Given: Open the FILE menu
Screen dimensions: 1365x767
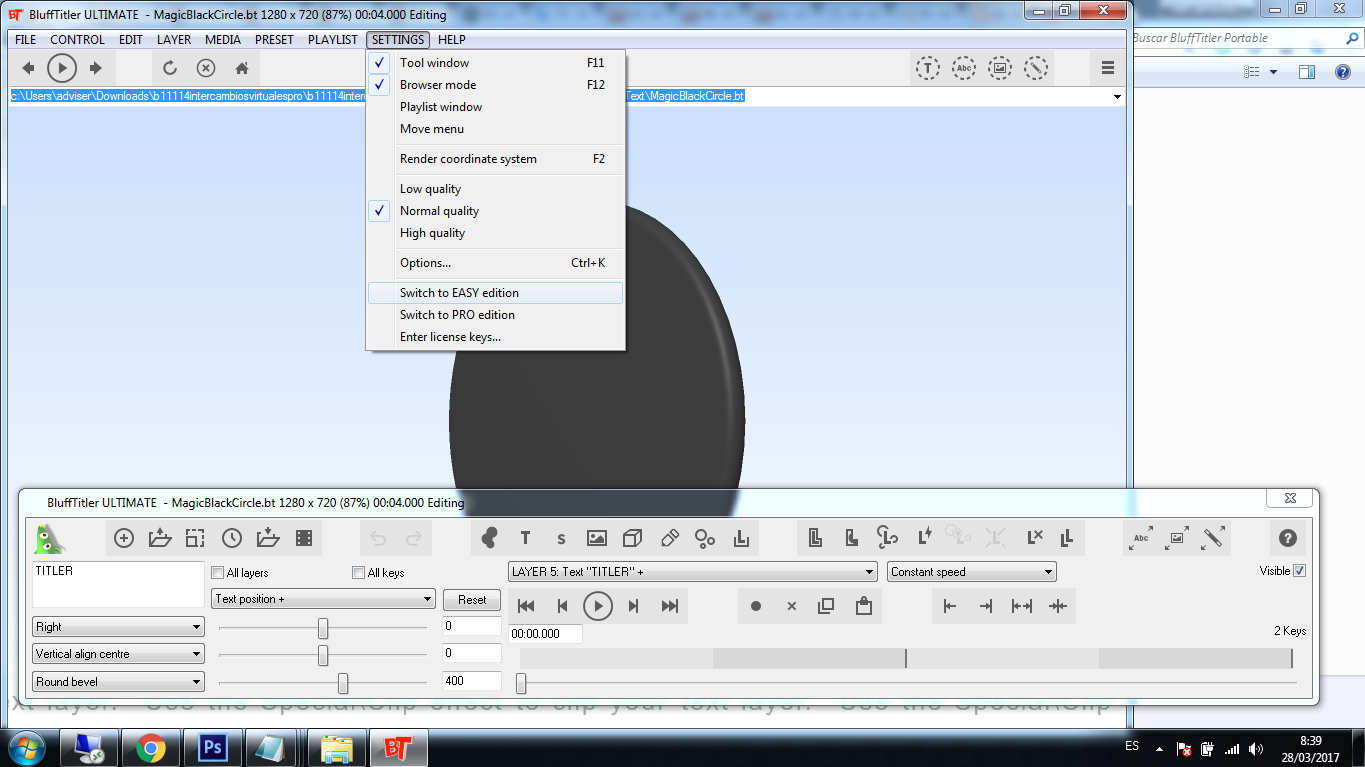Looking at the screenshot, I should [x=25, y=40].
